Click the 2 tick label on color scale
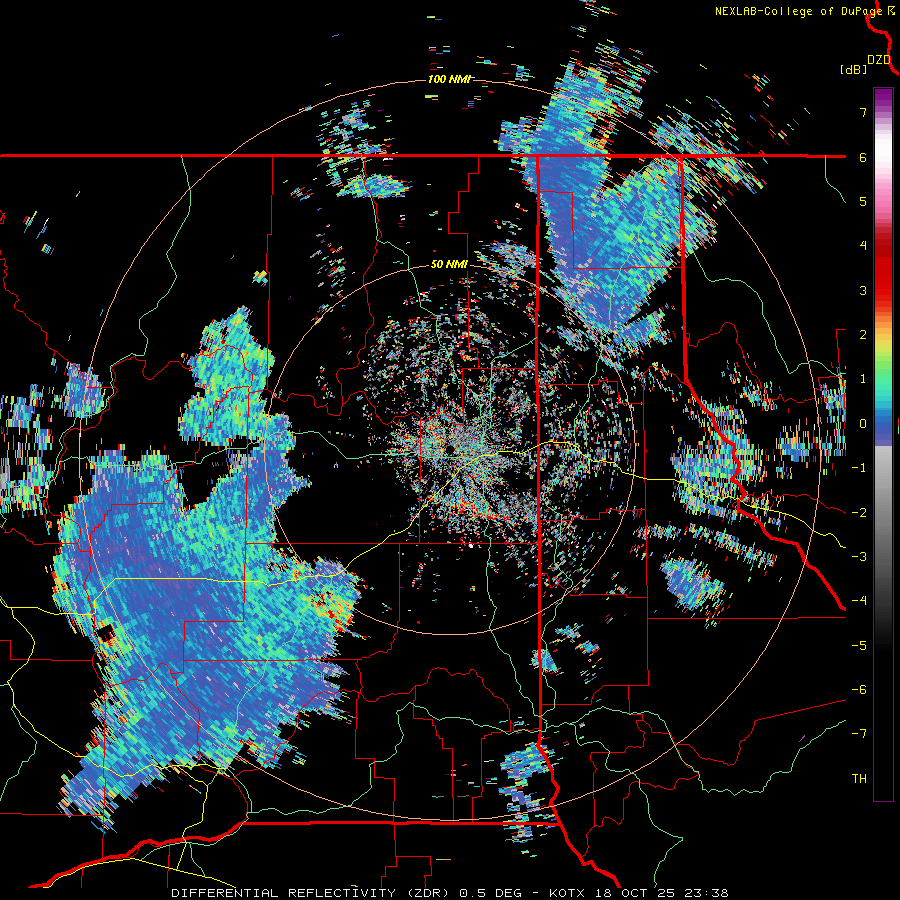The height and width of the screenshot is (900, 900). [x=863, y=335]
